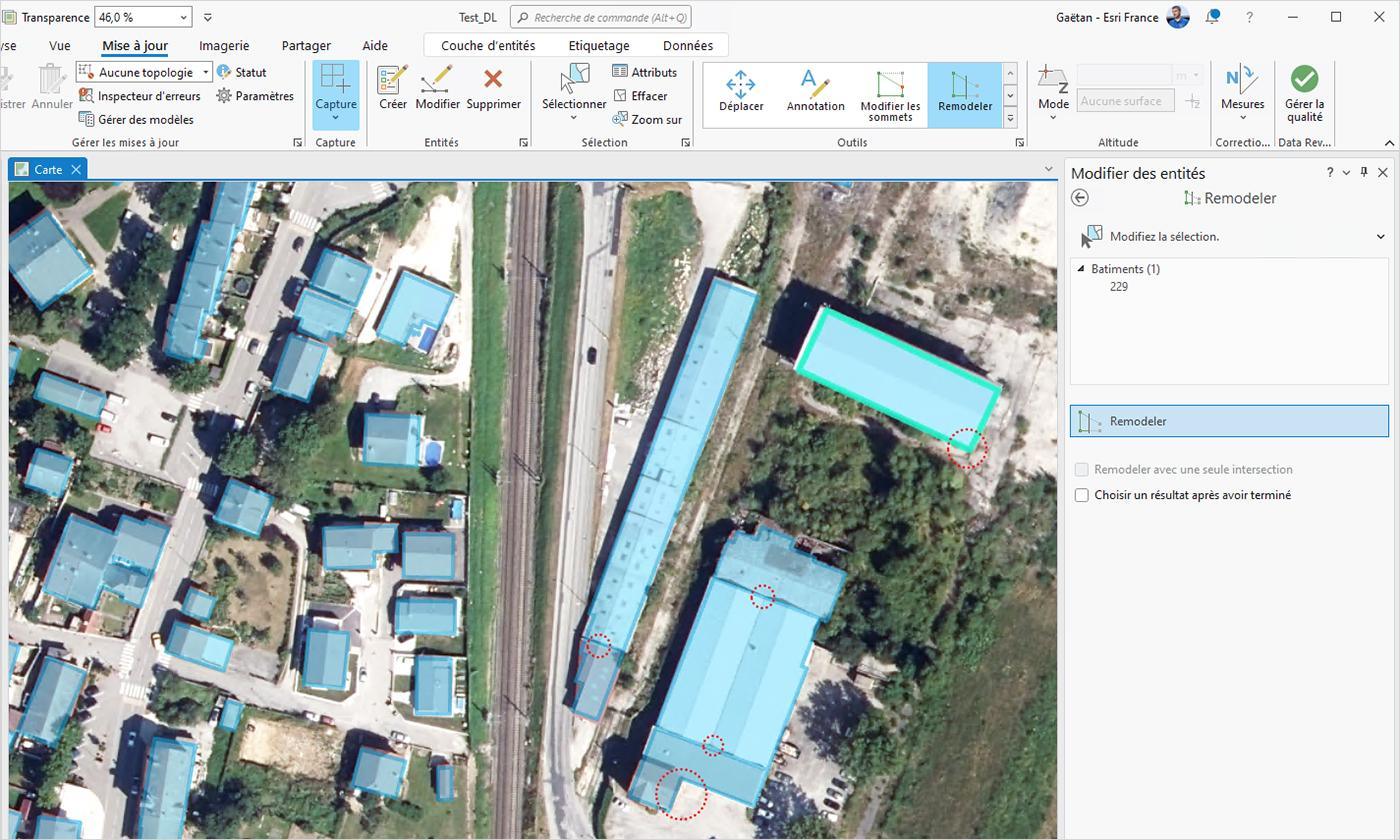The image size is (1400, 840).
Task: Open the Vue ribbon tab
Action: [60, 45]
